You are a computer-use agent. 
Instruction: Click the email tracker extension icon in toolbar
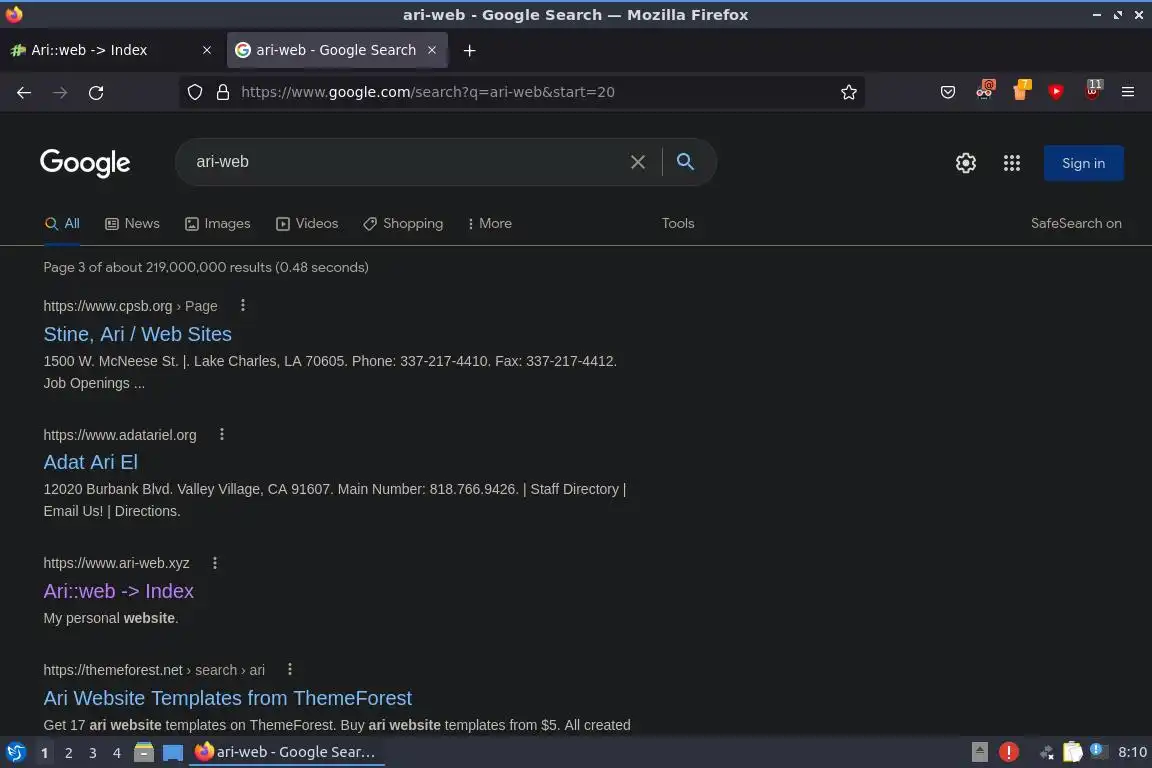tap(984, 90)
